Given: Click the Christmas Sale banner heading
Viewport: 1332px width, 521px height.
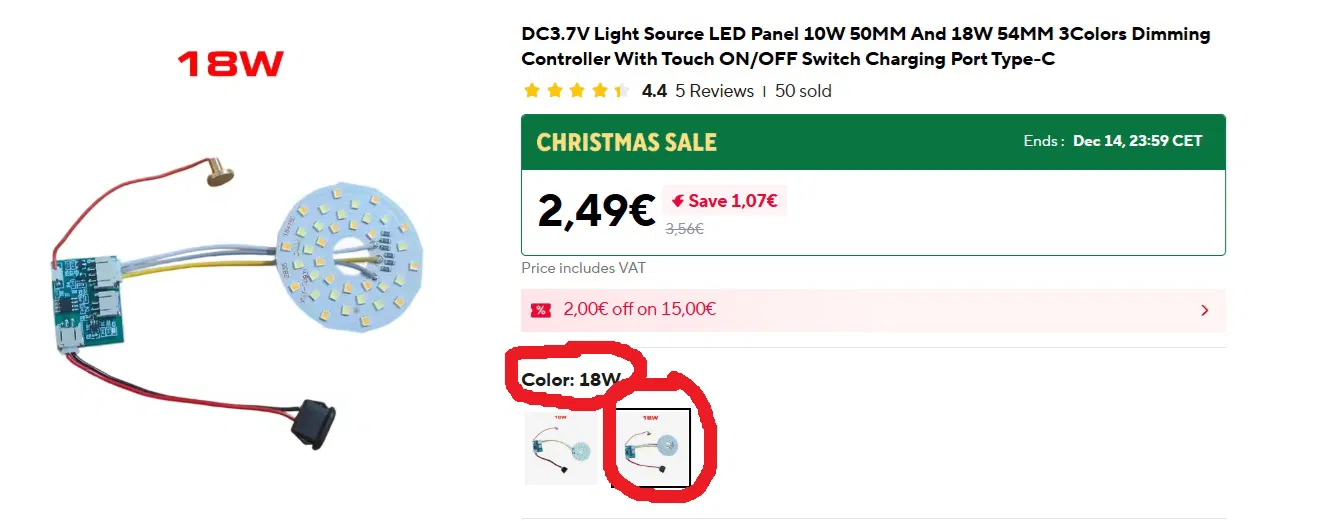Looking at the screenshot, I should [627, 142].
